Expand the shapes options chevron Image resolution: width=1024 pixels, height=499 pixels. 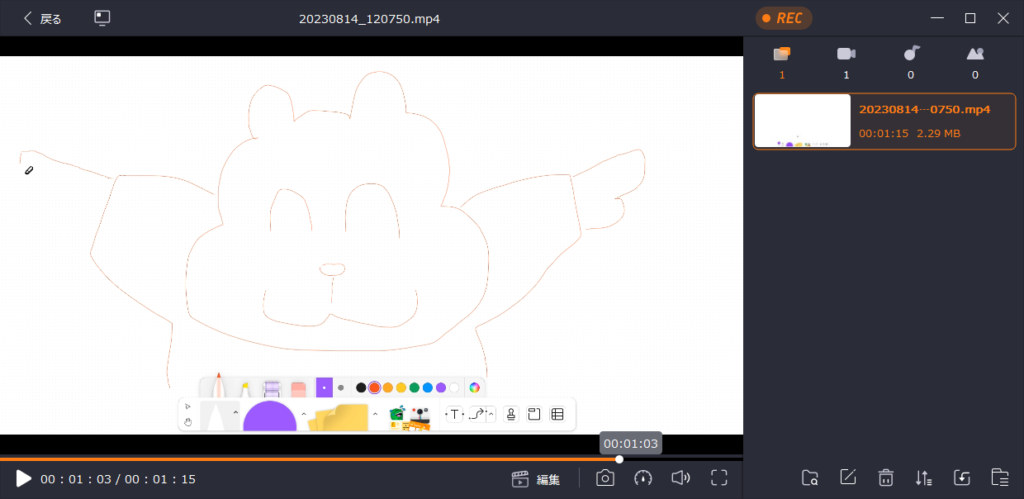click(304, 413)
